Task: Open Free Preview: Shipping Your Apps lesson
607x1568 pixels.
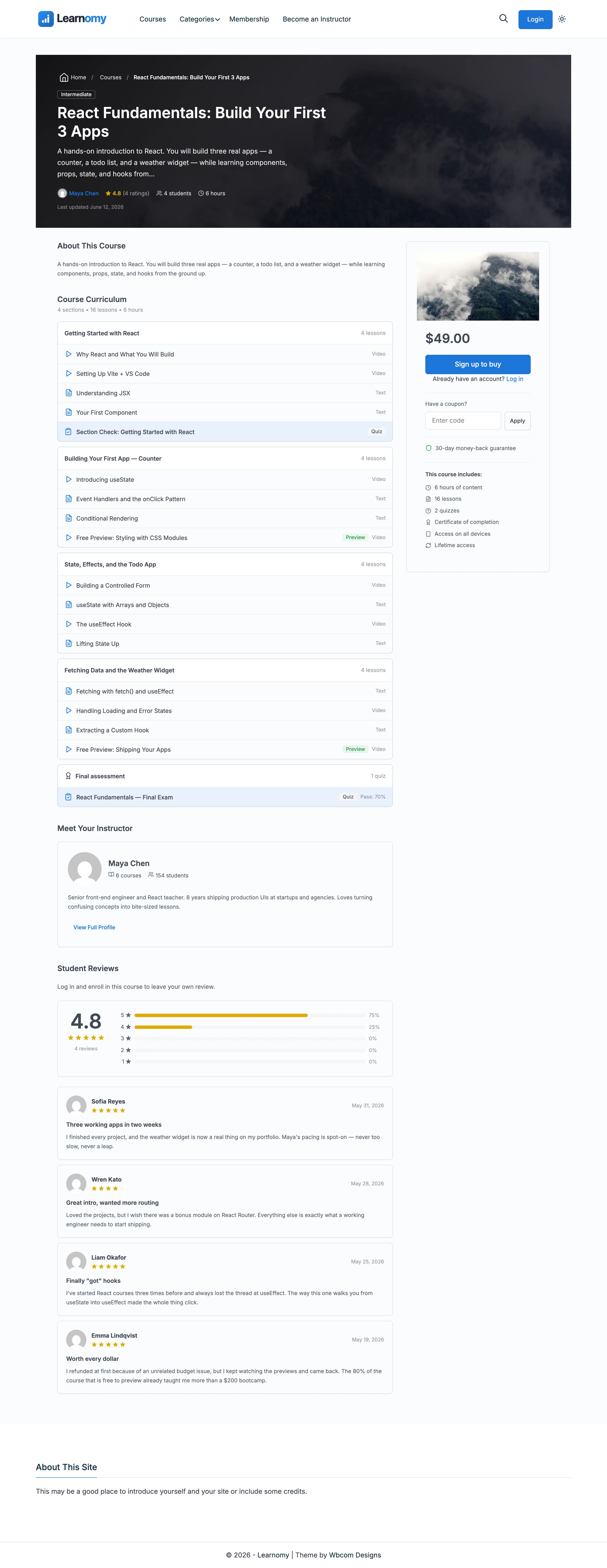Action: tap(225, 750)
